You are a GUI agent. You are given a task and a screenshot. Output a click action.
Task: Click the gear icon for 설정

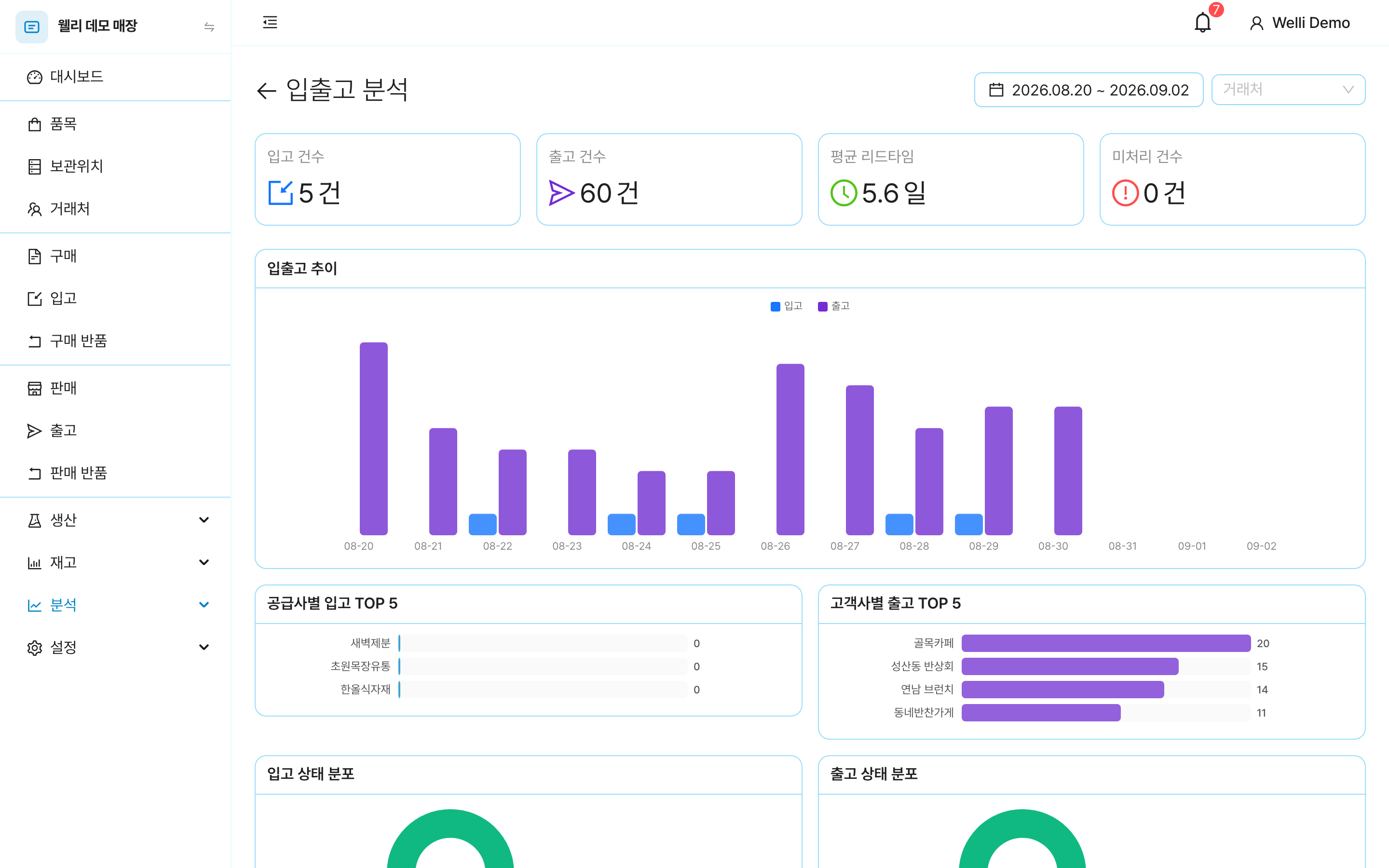click(x=34, y=648)
